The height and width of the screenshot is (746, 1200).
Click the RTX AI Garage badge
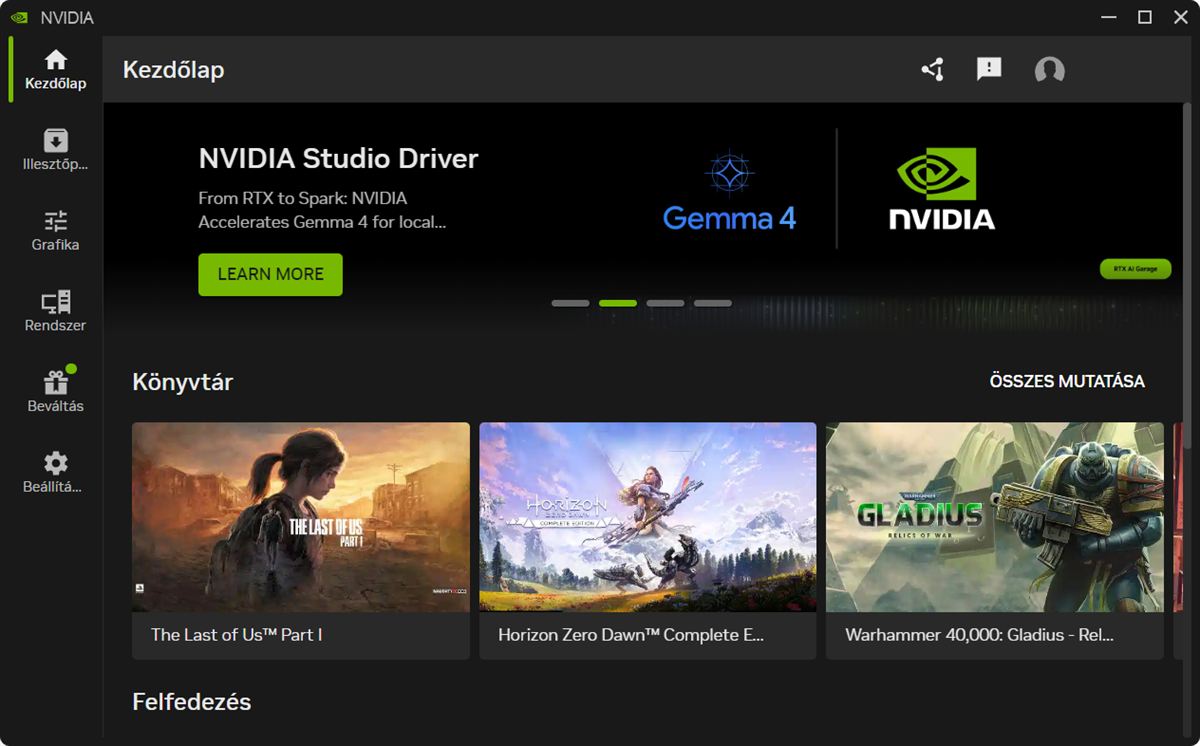pos(1135,269)
